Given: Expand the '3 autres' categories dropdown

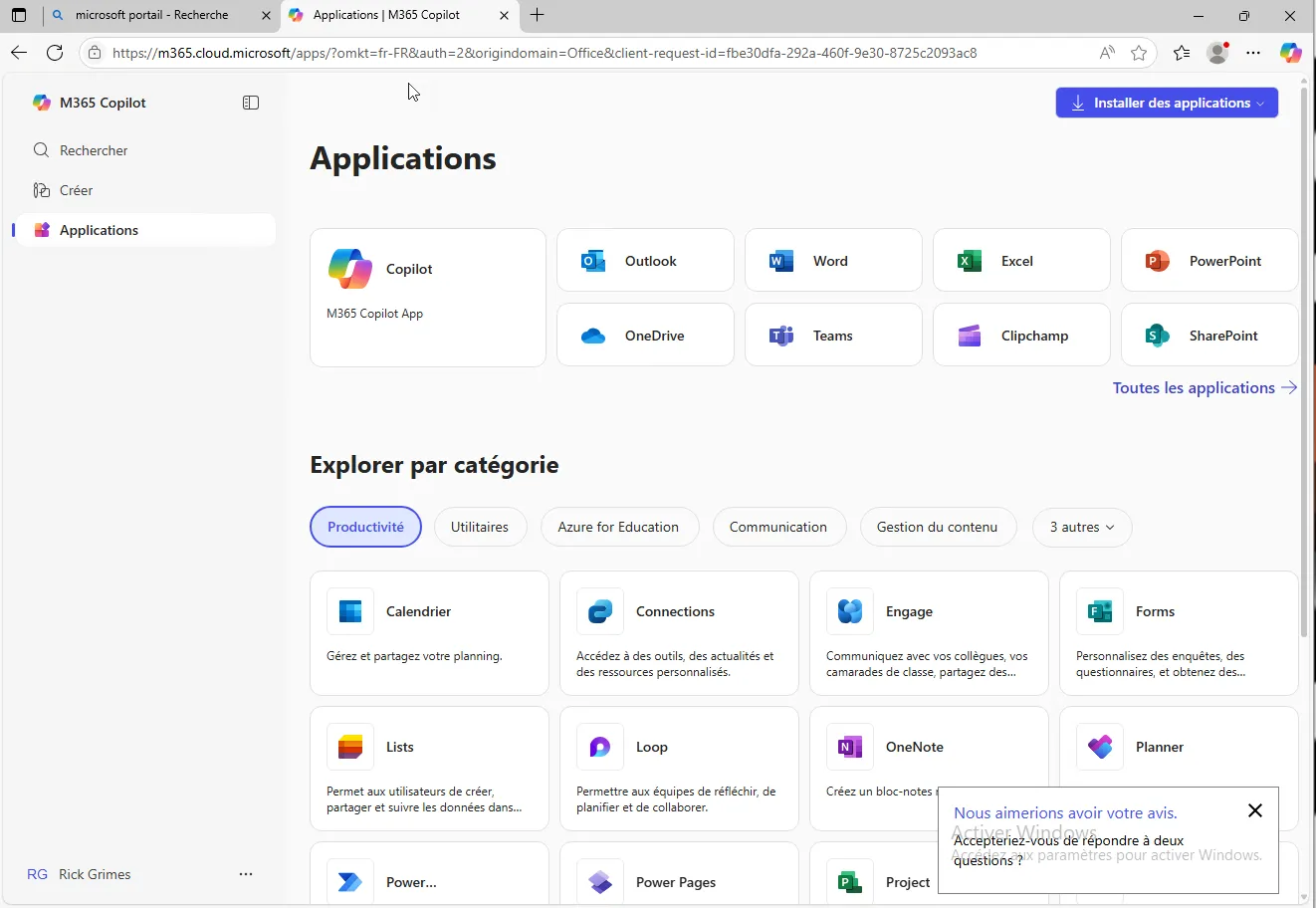Looking at the screenshot, I should pos(1081,527).
